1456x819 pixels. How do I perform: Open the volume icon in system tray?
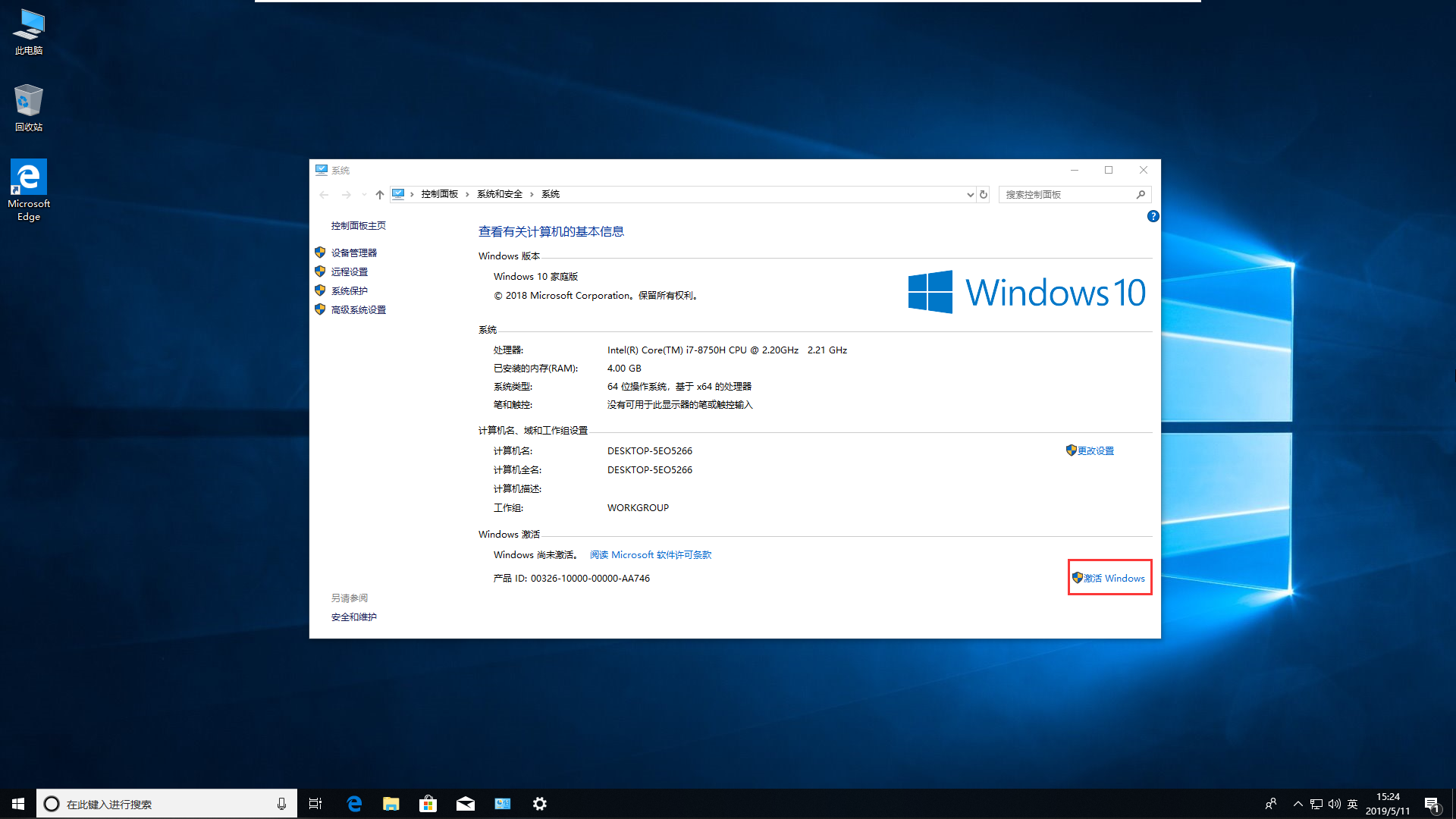click(x=1334, y=804)
